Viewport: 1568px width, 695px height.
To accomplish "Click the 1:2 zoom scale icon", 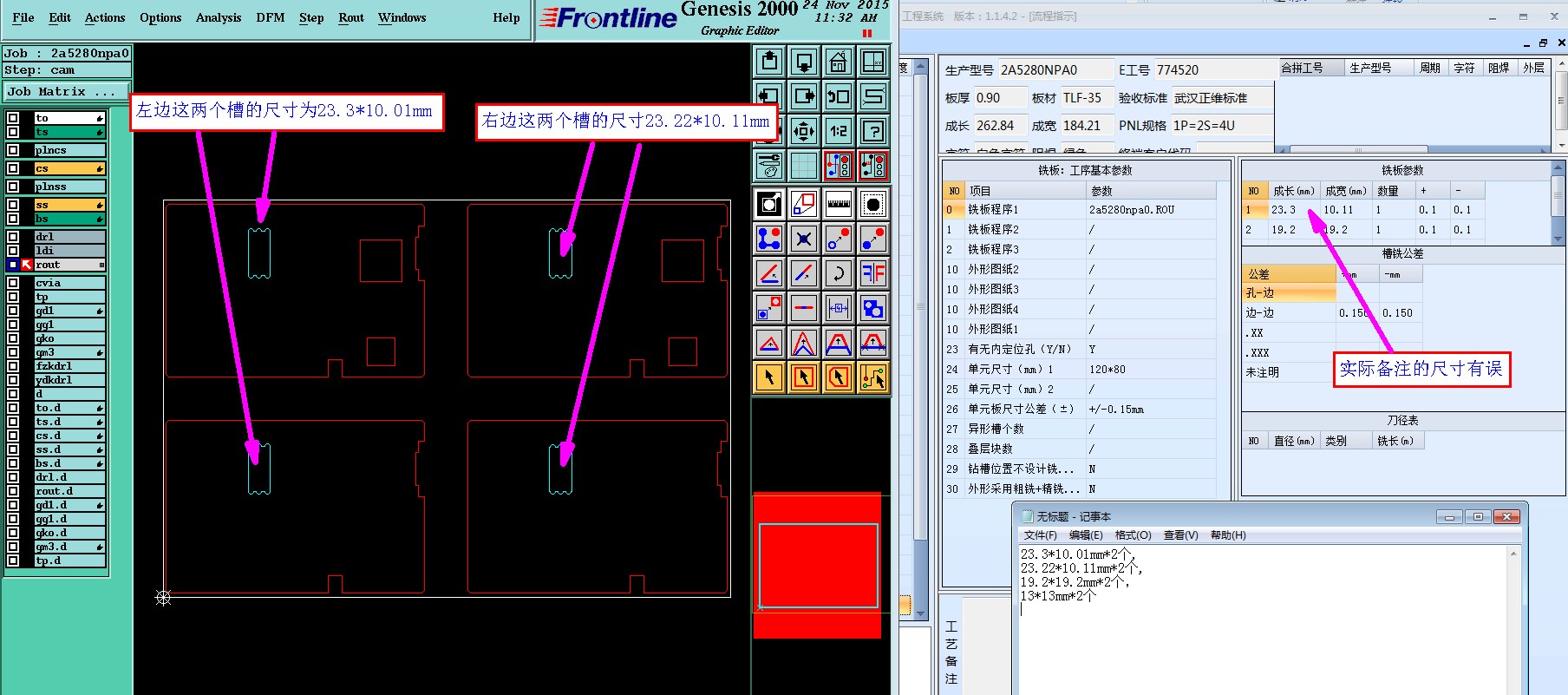I will click(x=838, y=131).
